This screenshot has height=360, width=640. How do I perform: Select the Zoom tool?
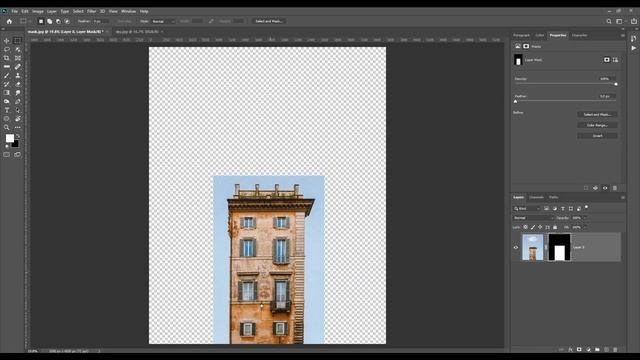click(x=7, y=127)
